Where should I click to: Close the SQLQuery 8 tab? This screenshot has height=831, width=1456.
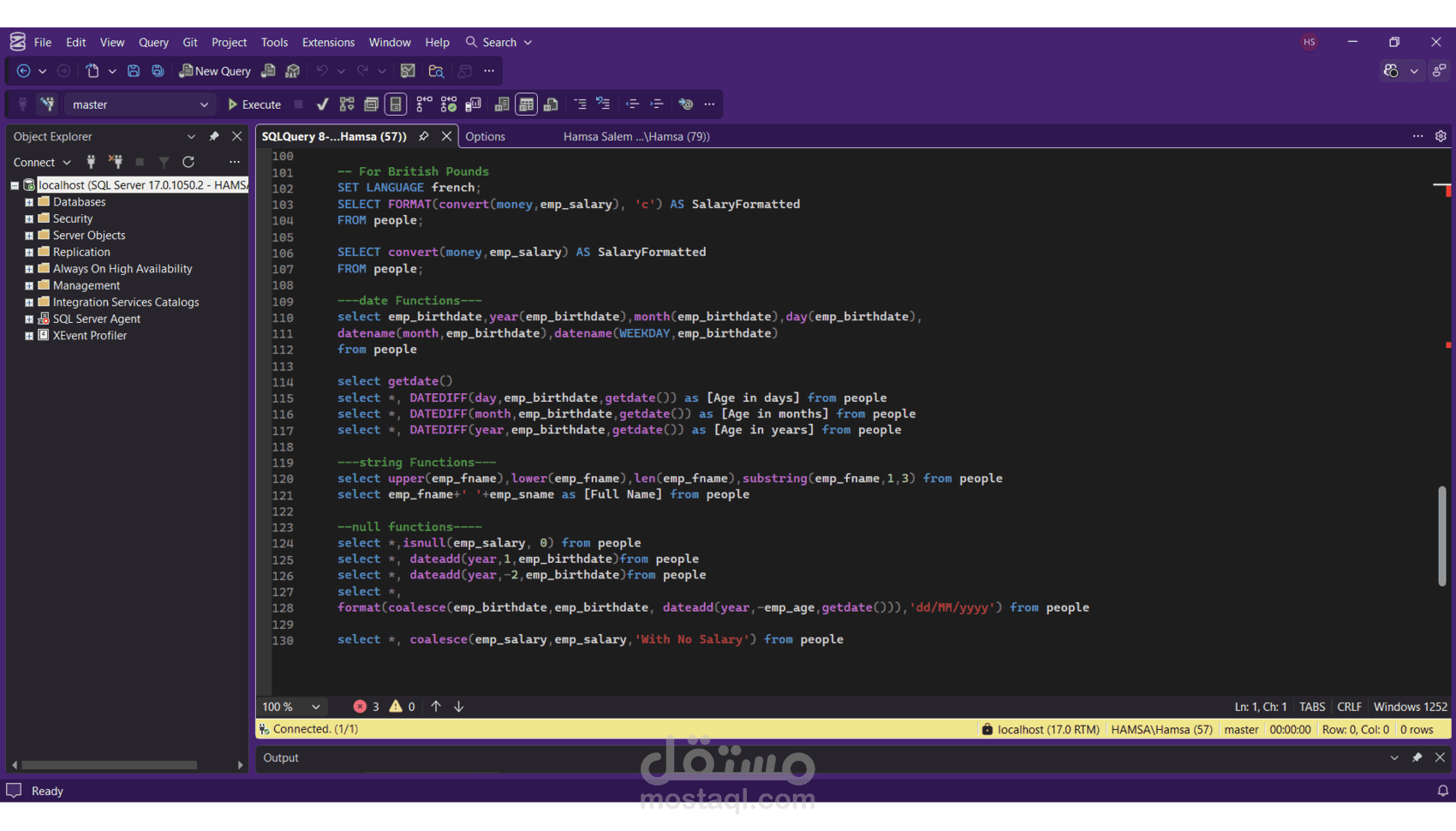[446, 136]
